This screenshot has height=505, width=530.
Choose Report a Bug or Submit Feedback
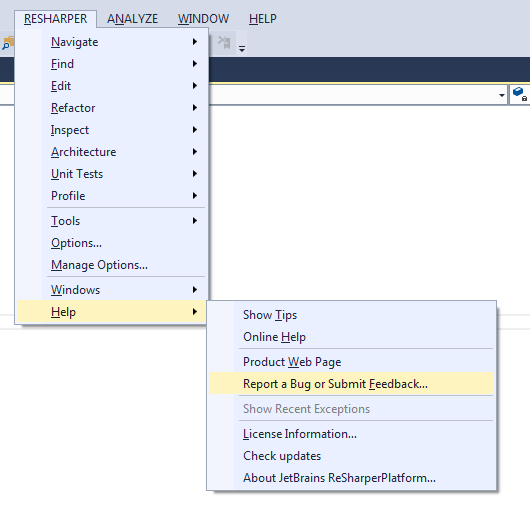click(351, 384)
